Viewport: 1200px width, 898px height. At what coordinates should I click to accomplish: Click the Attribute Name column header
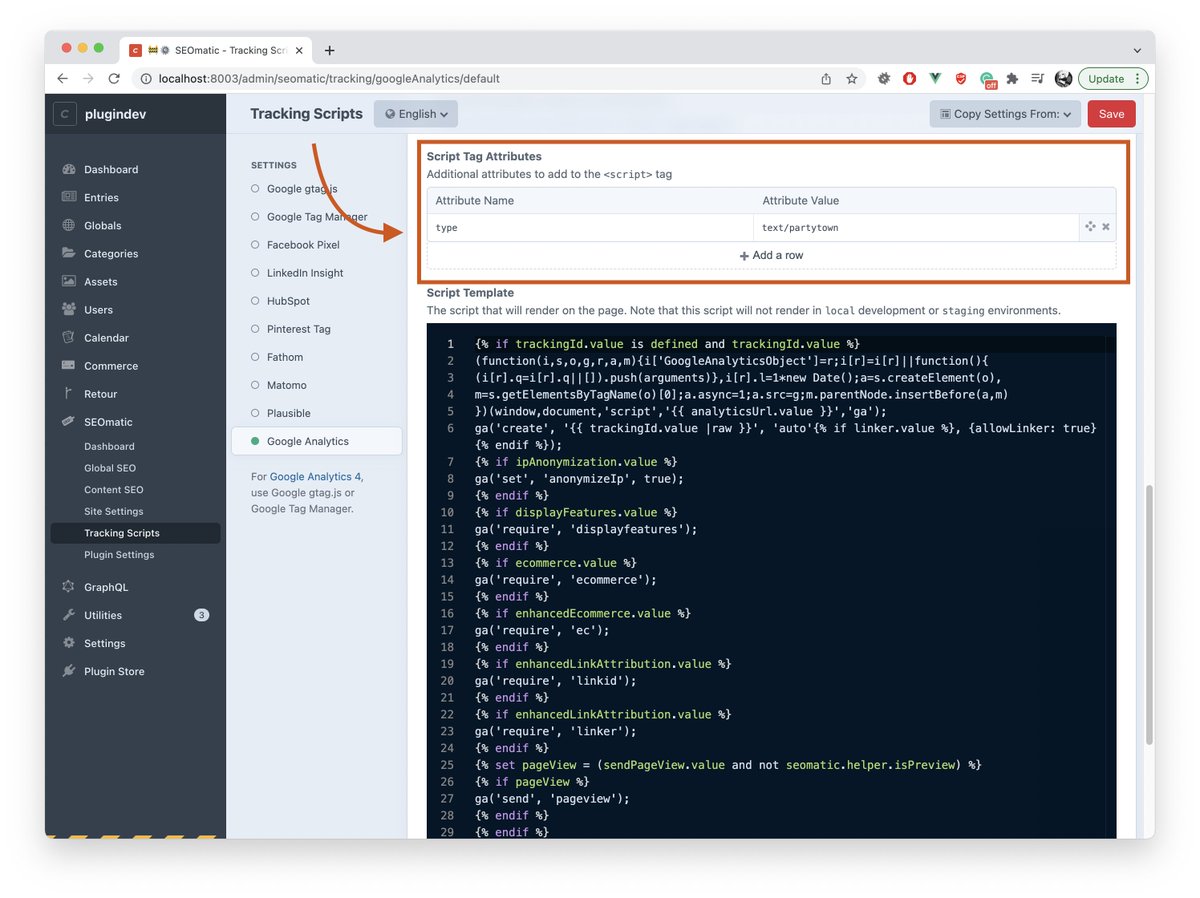click(475, 200)
